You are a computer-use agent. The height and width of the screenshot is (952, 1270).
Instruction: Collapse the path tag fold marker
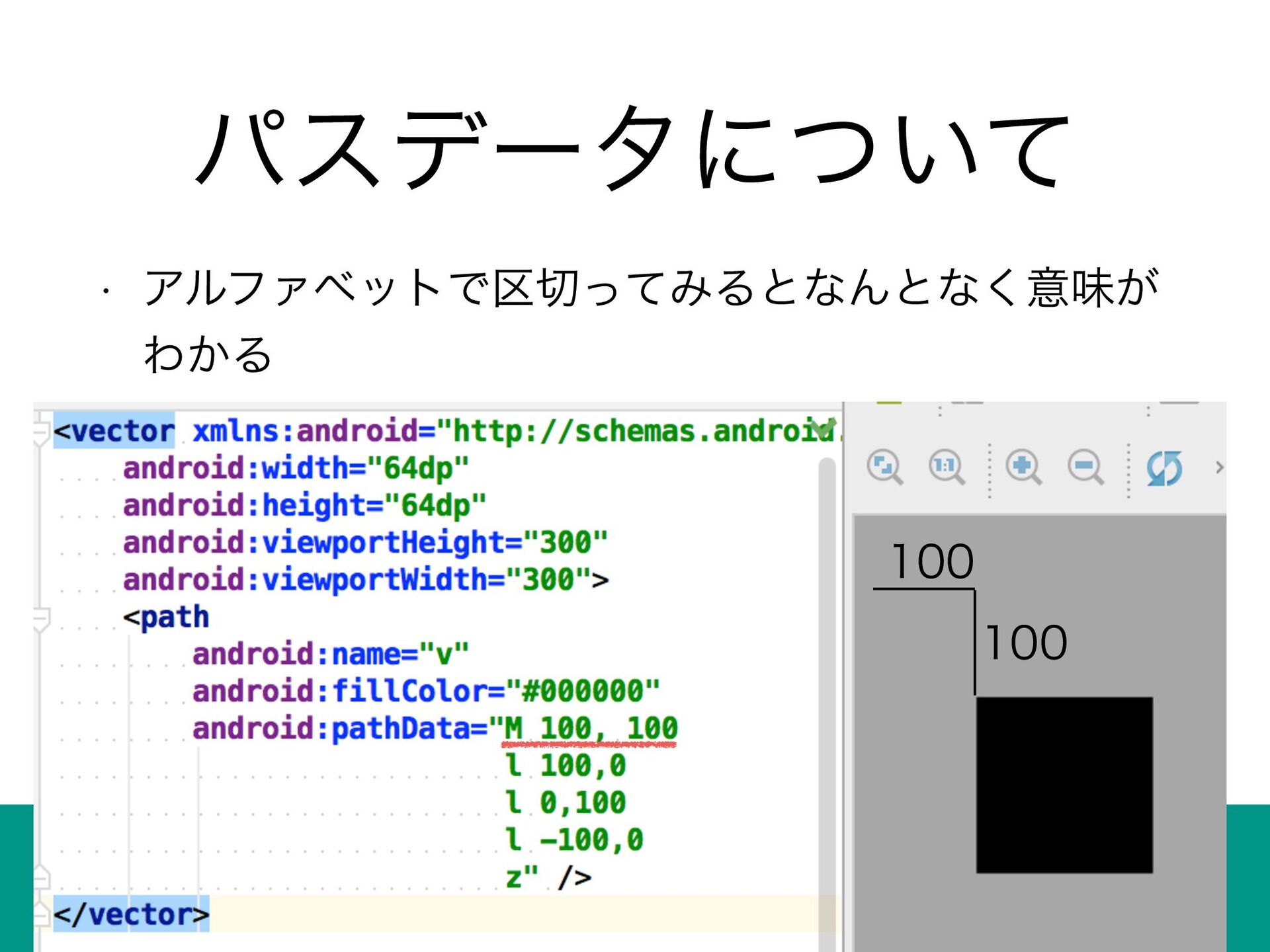point(41,619)
